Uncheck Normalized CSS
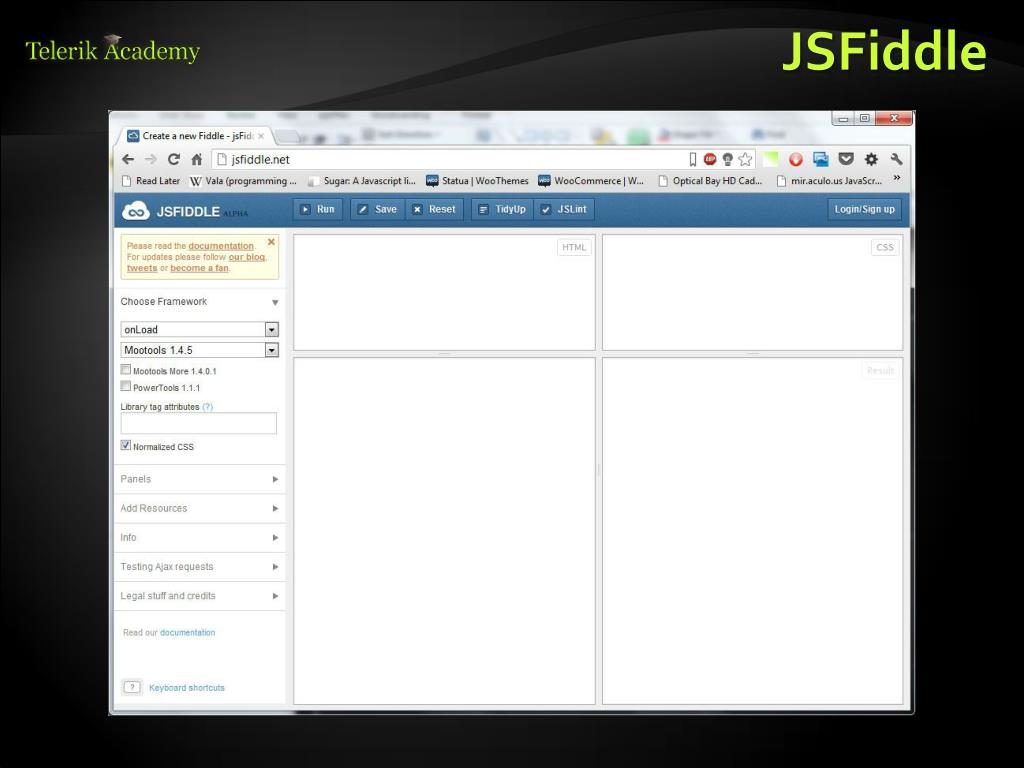This screenshot has height=768, width=1024. tap(125, 445)
